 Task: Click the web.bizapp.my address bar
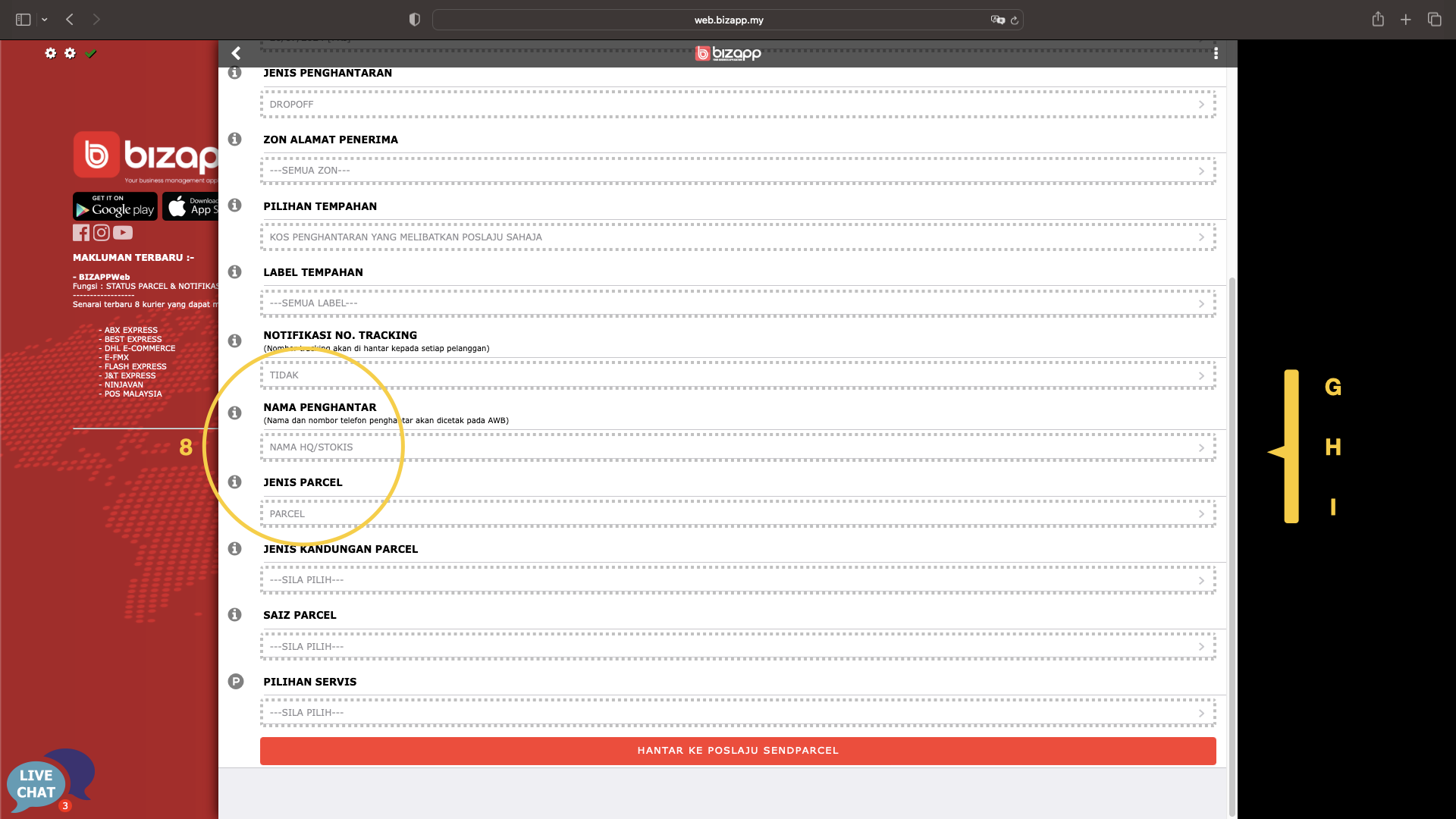pos(728,20)
